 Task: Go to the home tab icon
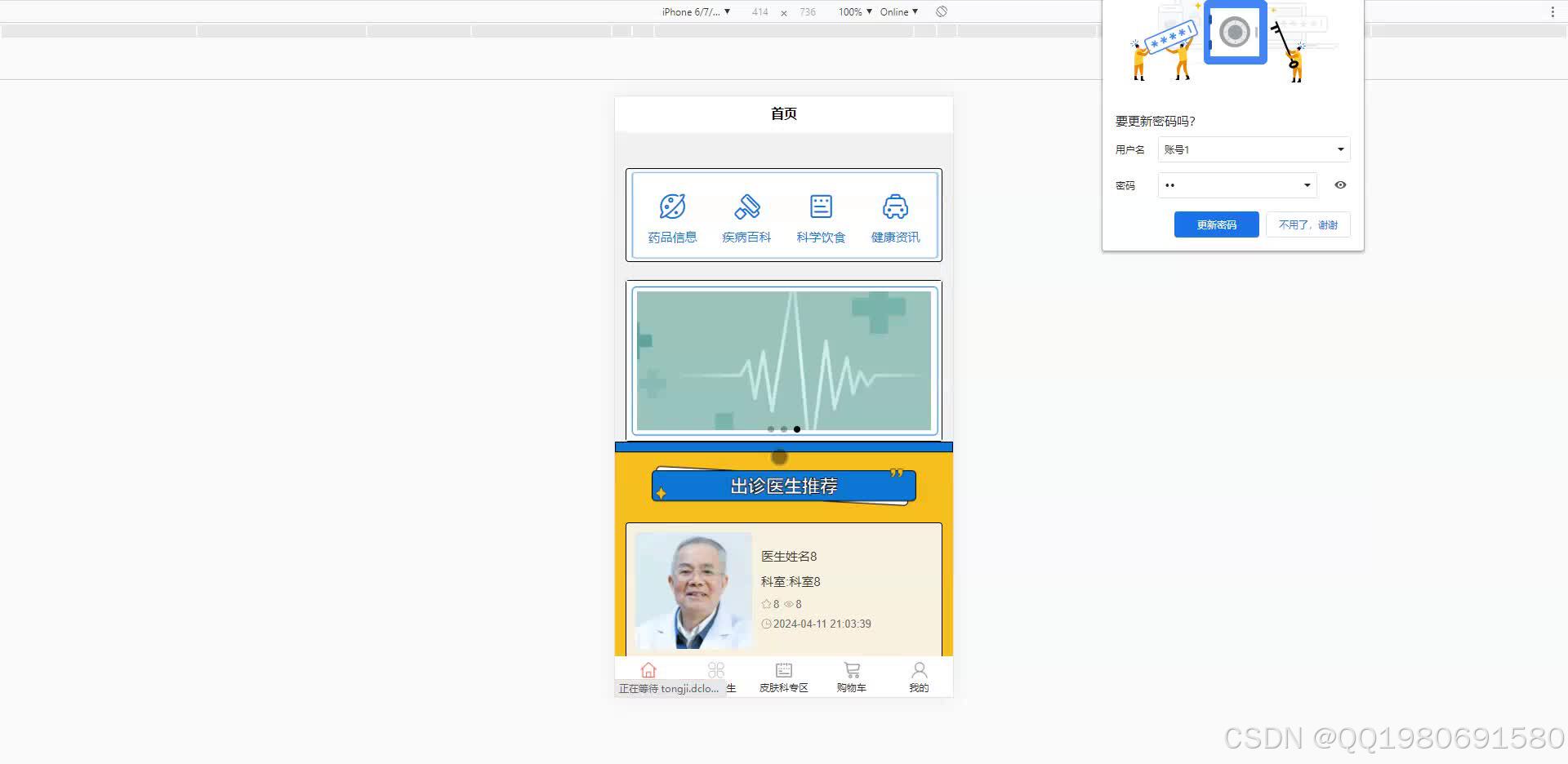(x=648, y=670)
